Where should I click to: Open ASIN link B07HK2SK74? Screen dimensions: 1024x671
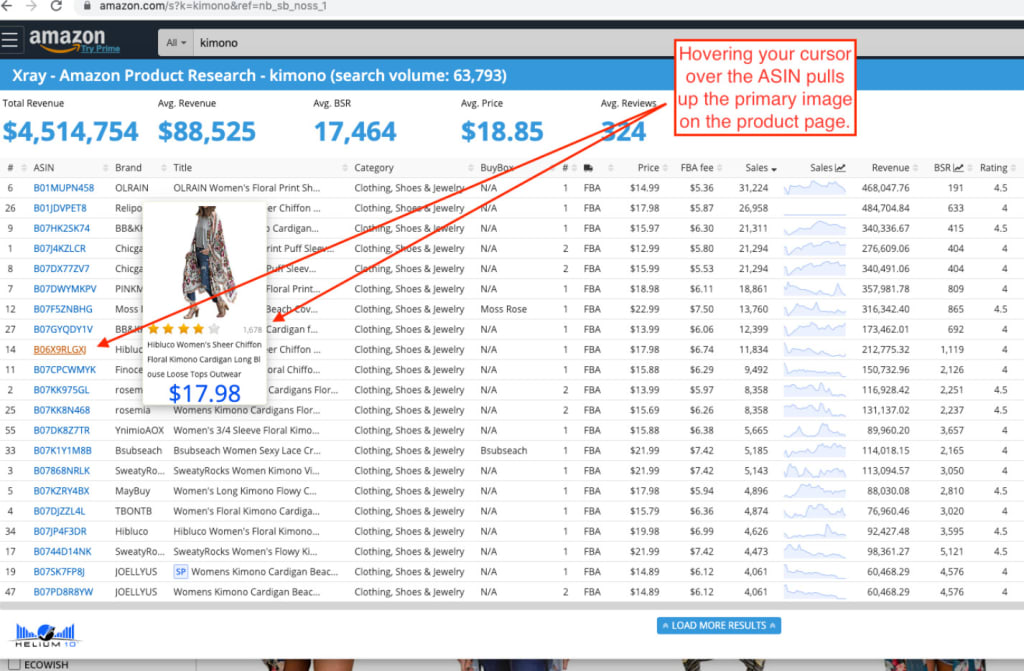pyautogui.click(x=61, y=229)
